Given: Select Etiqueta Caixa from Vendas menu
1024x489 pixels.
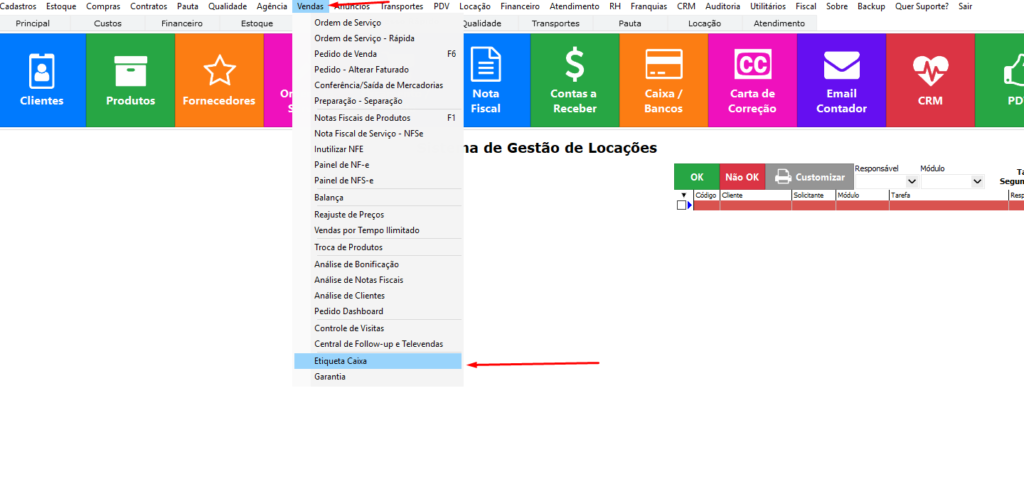Looking at the screenshot, I should (341, 360).
